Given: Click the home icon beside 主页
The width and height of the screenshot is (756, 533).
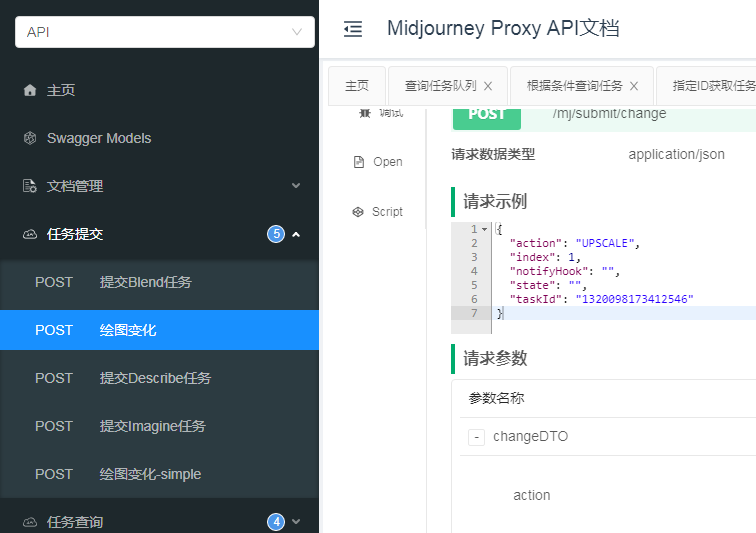Looking at the screenshot, I should [x=30, y=90].
